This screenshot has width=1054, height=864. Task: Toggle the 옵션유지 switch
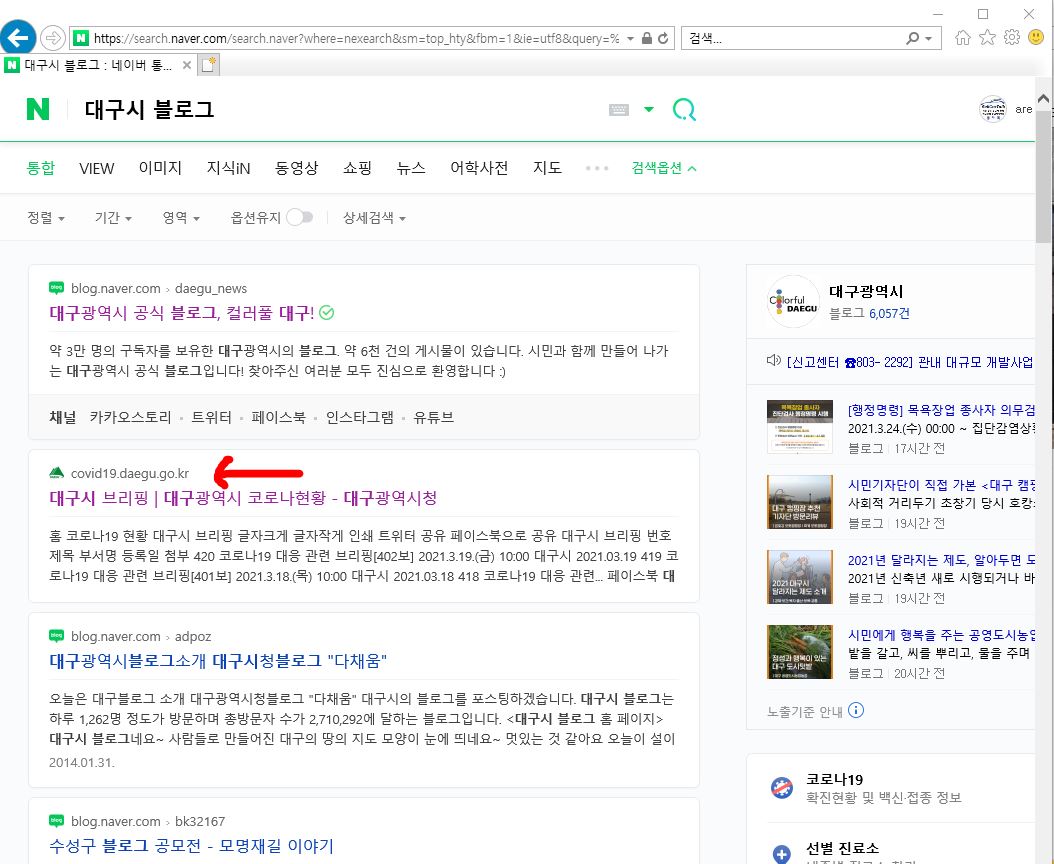300,217
